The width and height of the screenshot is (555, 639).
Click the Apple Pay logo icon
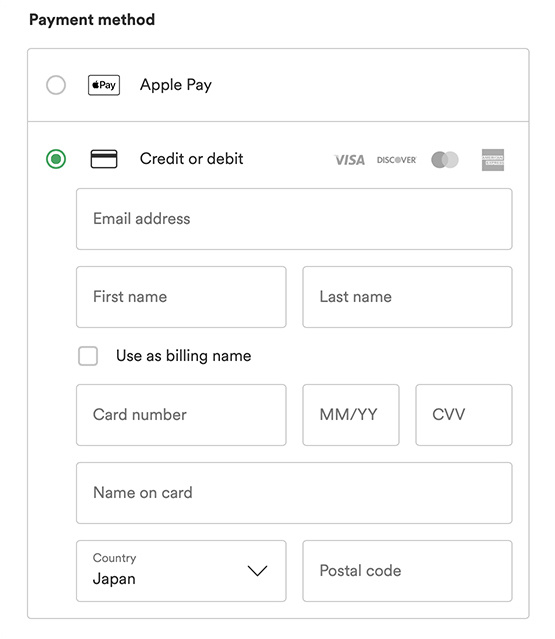(x=104, y=85)
